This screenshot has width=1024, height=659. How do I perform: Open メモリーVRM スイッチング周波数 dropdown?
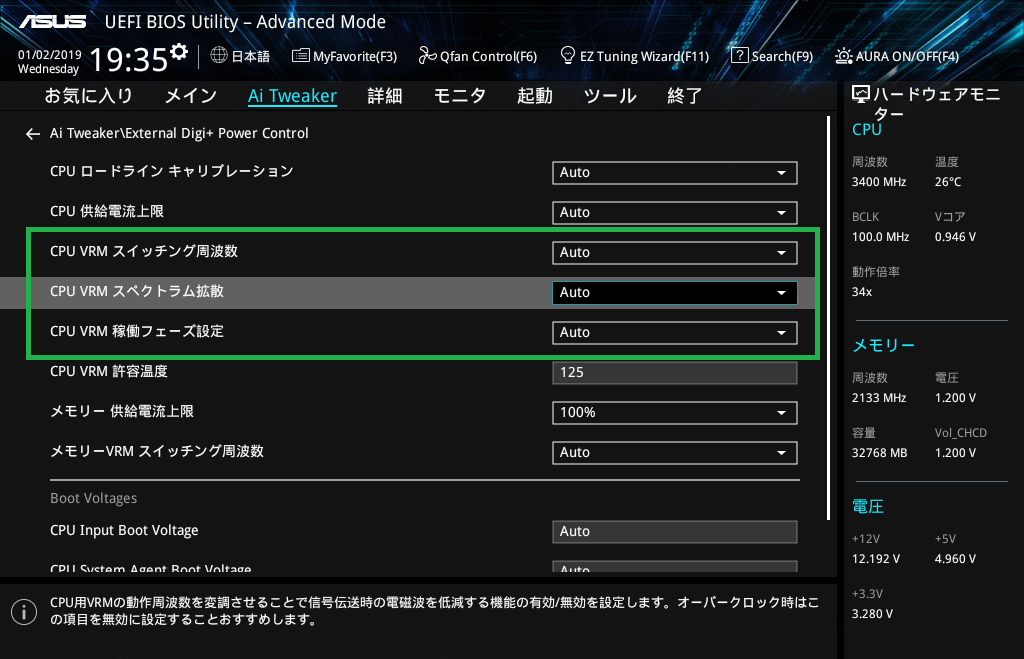tap(675, 453)
